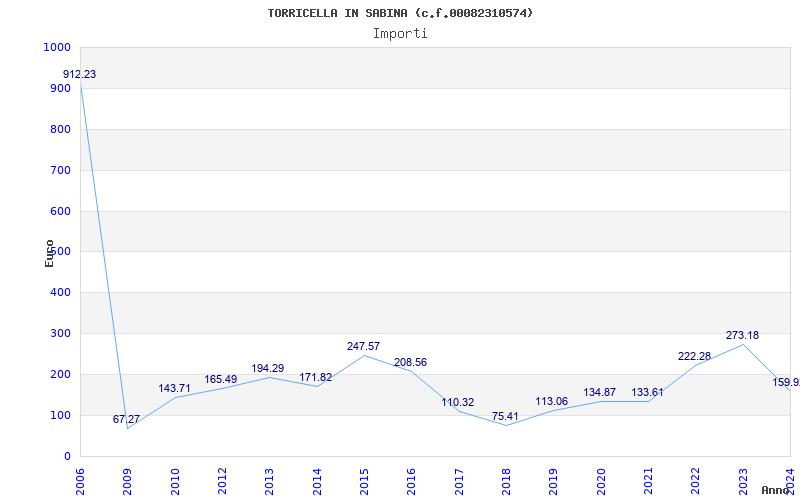Click the y-axis value 300

pyautogui.click(x=60, y=334)
